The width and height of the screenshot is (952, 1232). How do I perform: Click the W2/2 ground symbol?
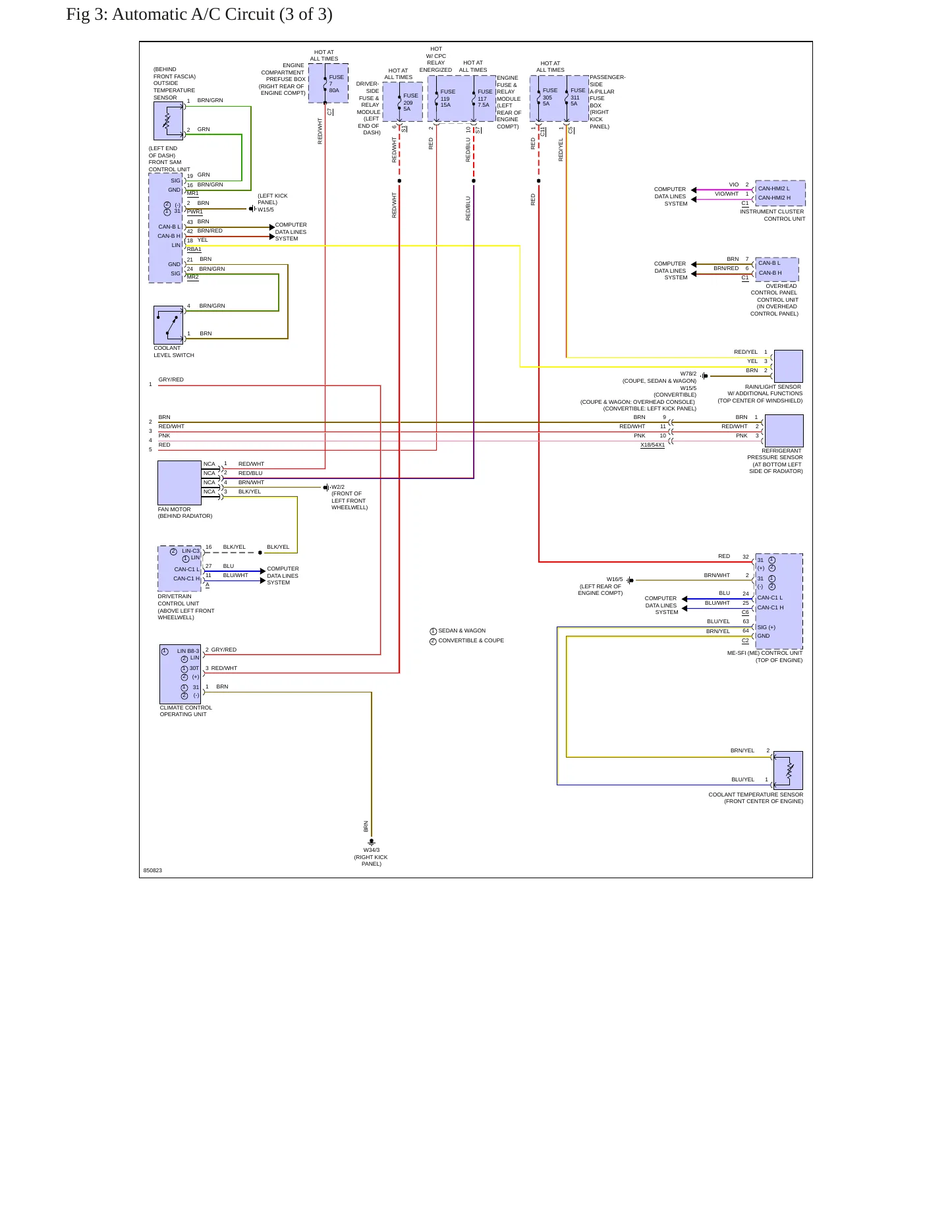[326, 488]
